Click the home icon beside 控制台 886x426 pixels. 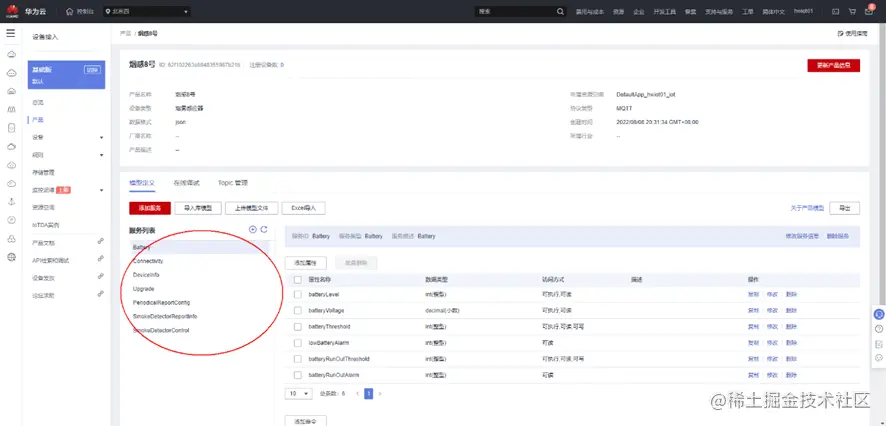pos(70,11)
